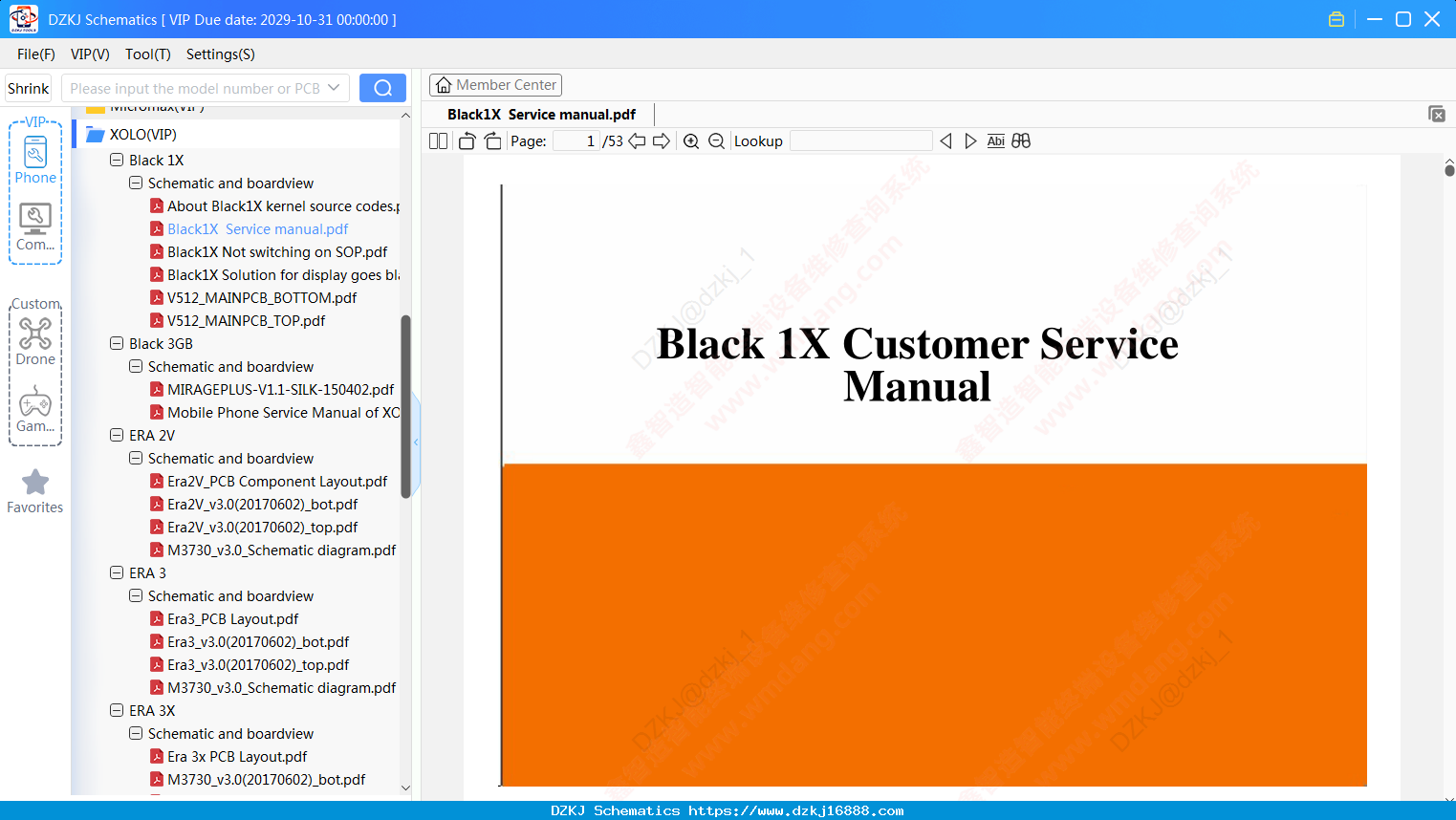This screenshot has height=820, width=1456.
Task: Click the Lookup search text field
Action: click(x=860, y=141)
